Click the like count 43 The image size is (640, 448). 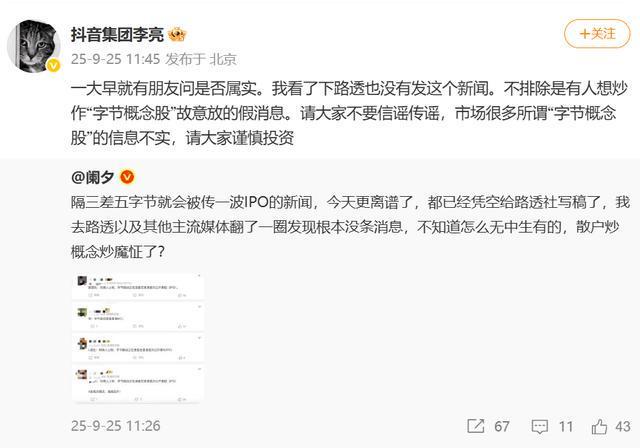pos(622,426)
